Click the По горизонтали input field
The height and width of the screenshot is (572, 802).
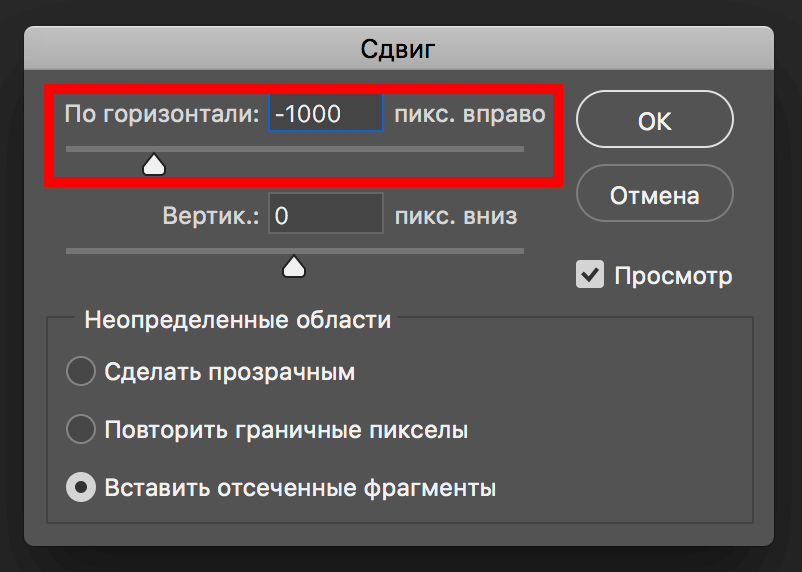pos(326,113)
